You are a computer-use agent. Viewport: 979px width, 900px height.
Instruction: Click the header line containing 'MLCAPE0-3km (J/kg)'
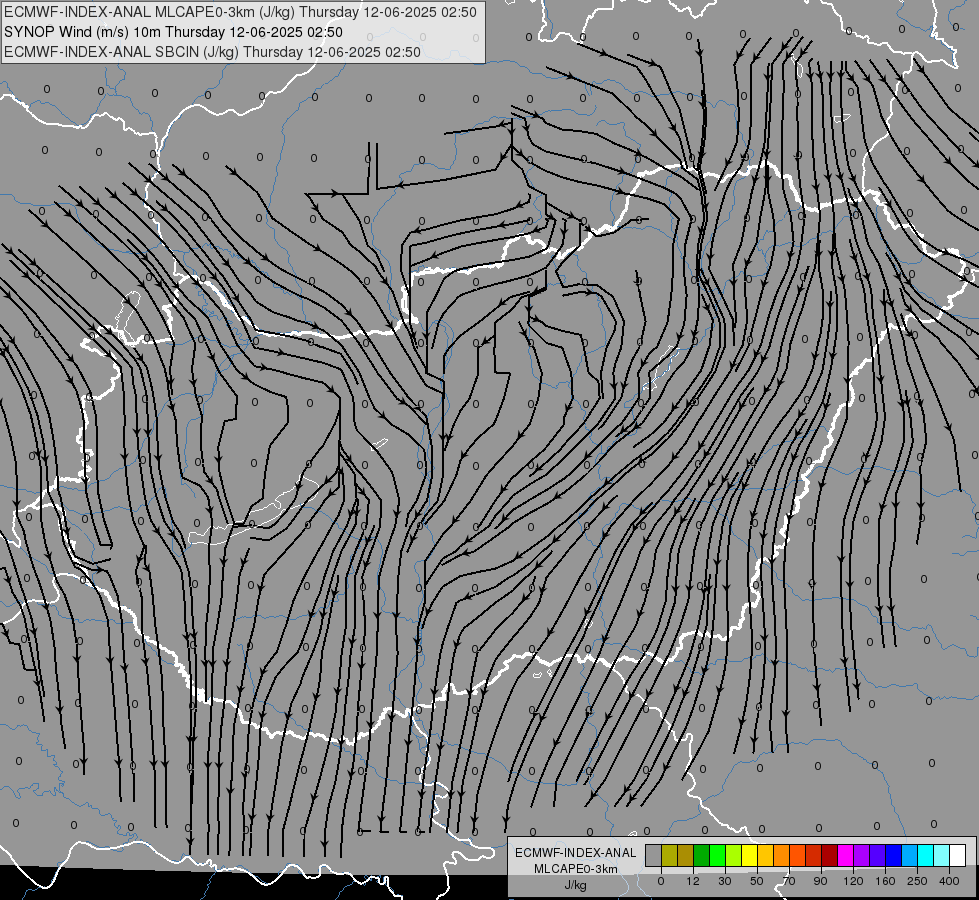(x=240, y=12)
